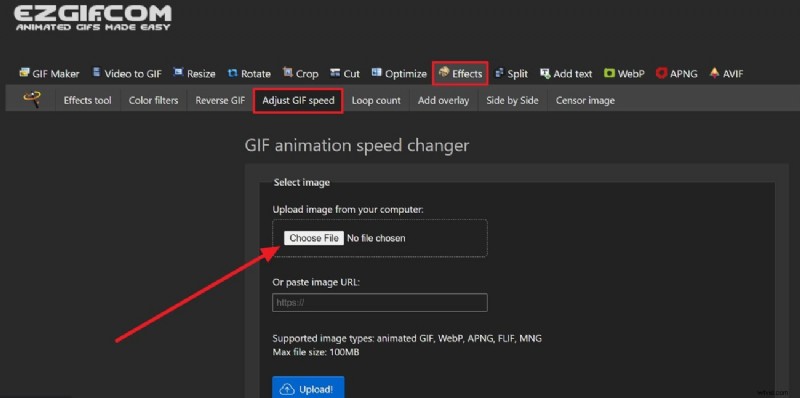Screen dimensions: 800x398
Task: Click the Video to GIF film icon
Action: pos(96,72)
